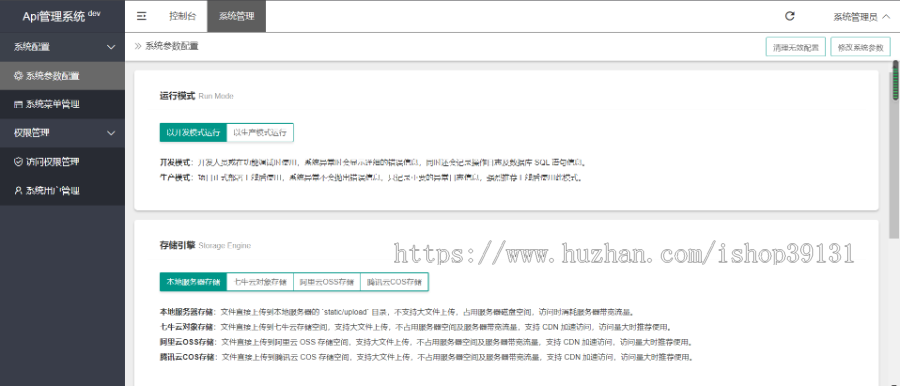
Task: Click the 修改系统参数 button
Action: pyautogui.click(x=860, y=48)
